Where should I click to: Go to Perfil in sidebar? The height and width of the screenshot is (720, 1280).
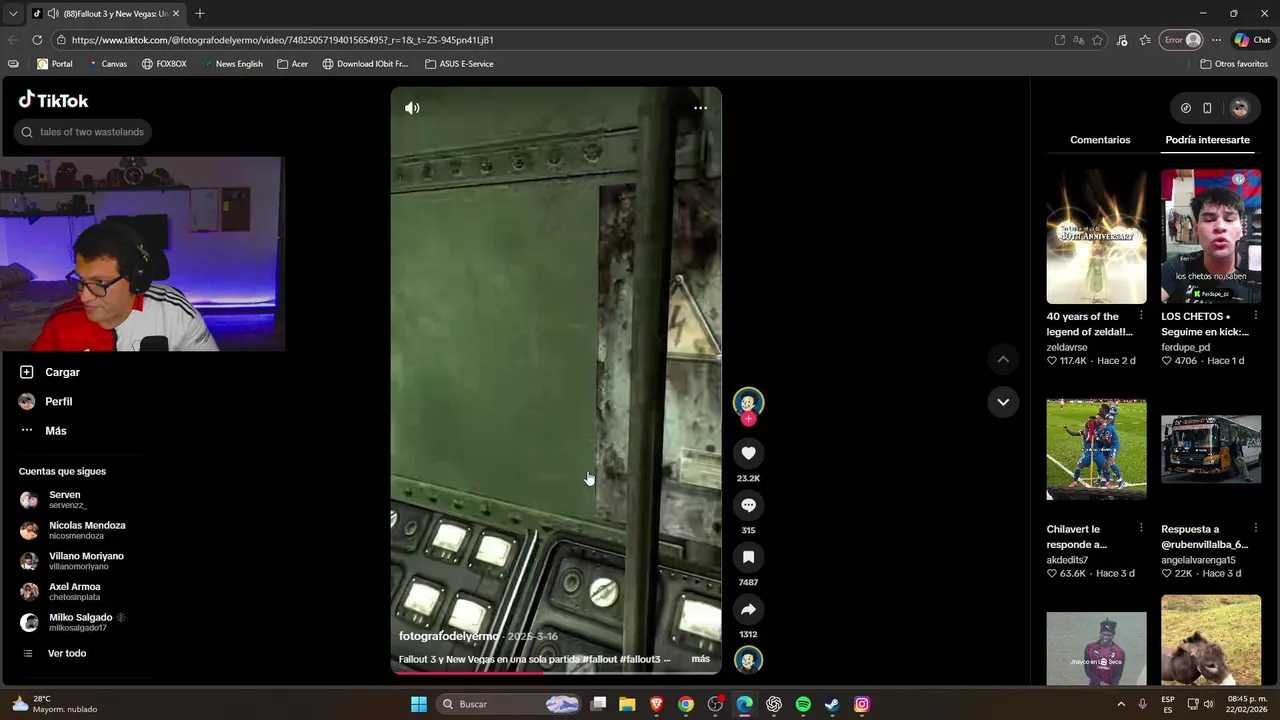coord(45,401)
